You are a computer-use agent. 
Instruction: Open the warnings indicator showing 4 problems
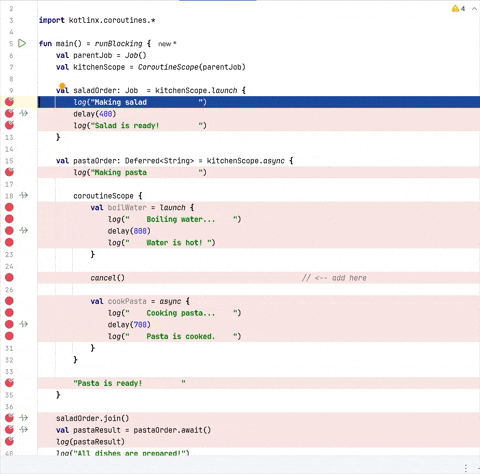pyautogui.click(x=458, y=9)
